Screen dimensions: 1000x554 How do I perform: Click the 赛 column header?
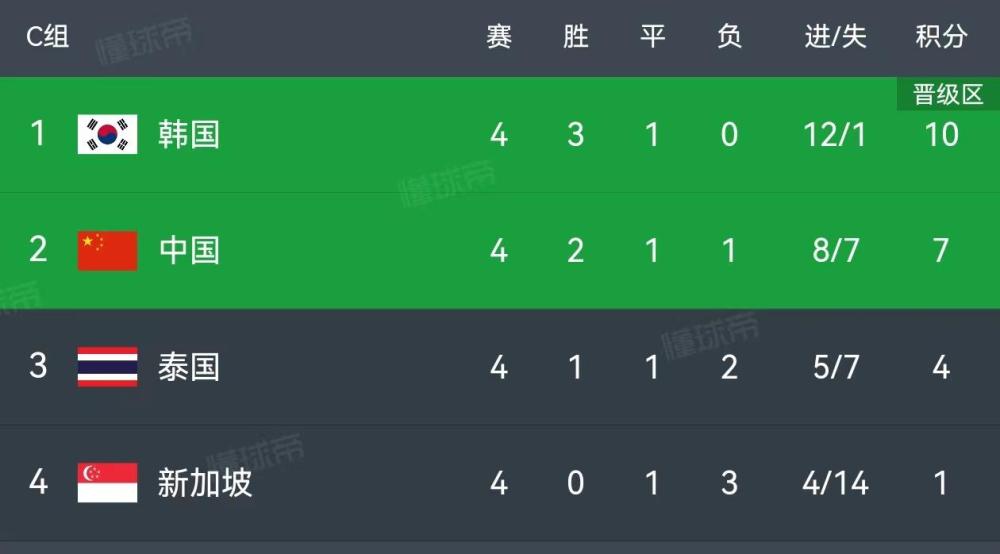pyautogui.click(x=499, y=36)
